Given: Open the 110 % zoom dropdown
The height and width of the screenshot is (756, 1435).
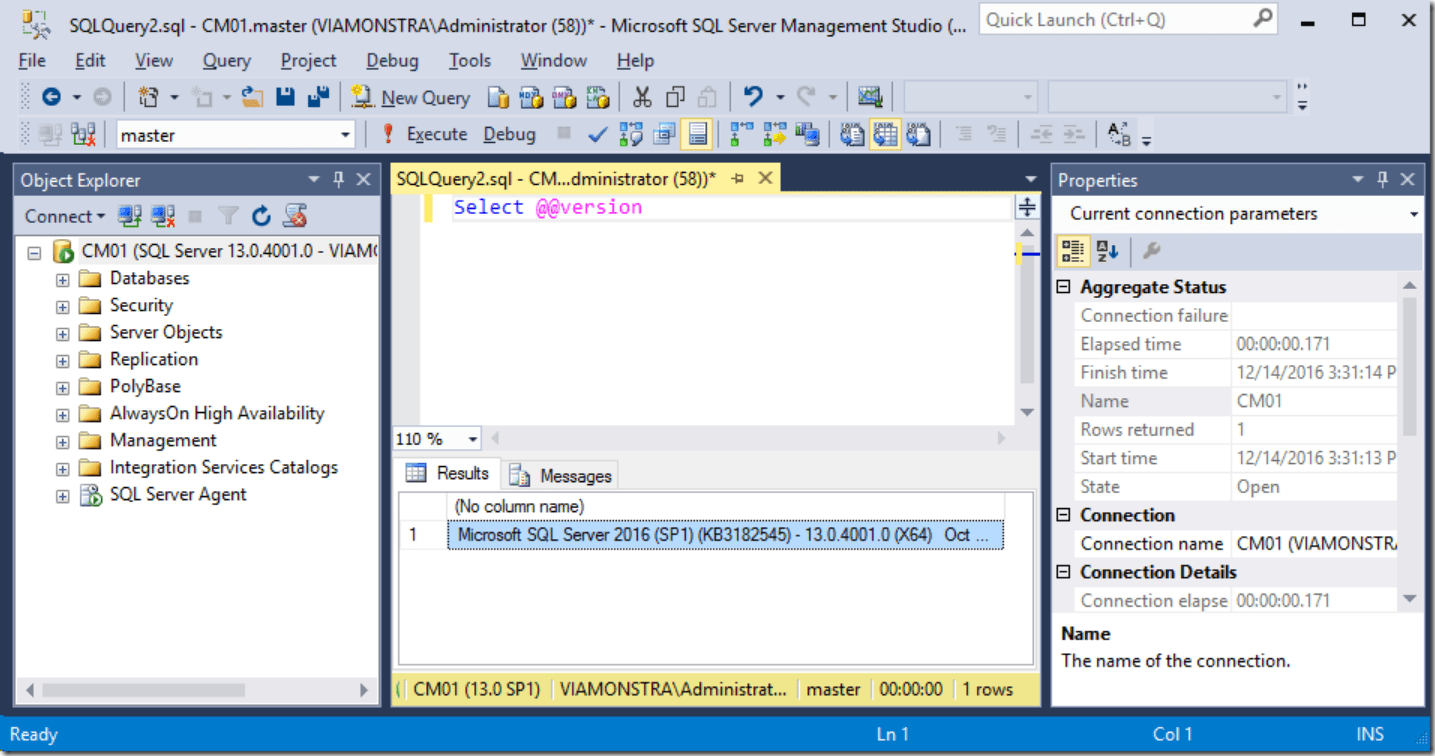Looking at the screenshot, I should point(473,439).
